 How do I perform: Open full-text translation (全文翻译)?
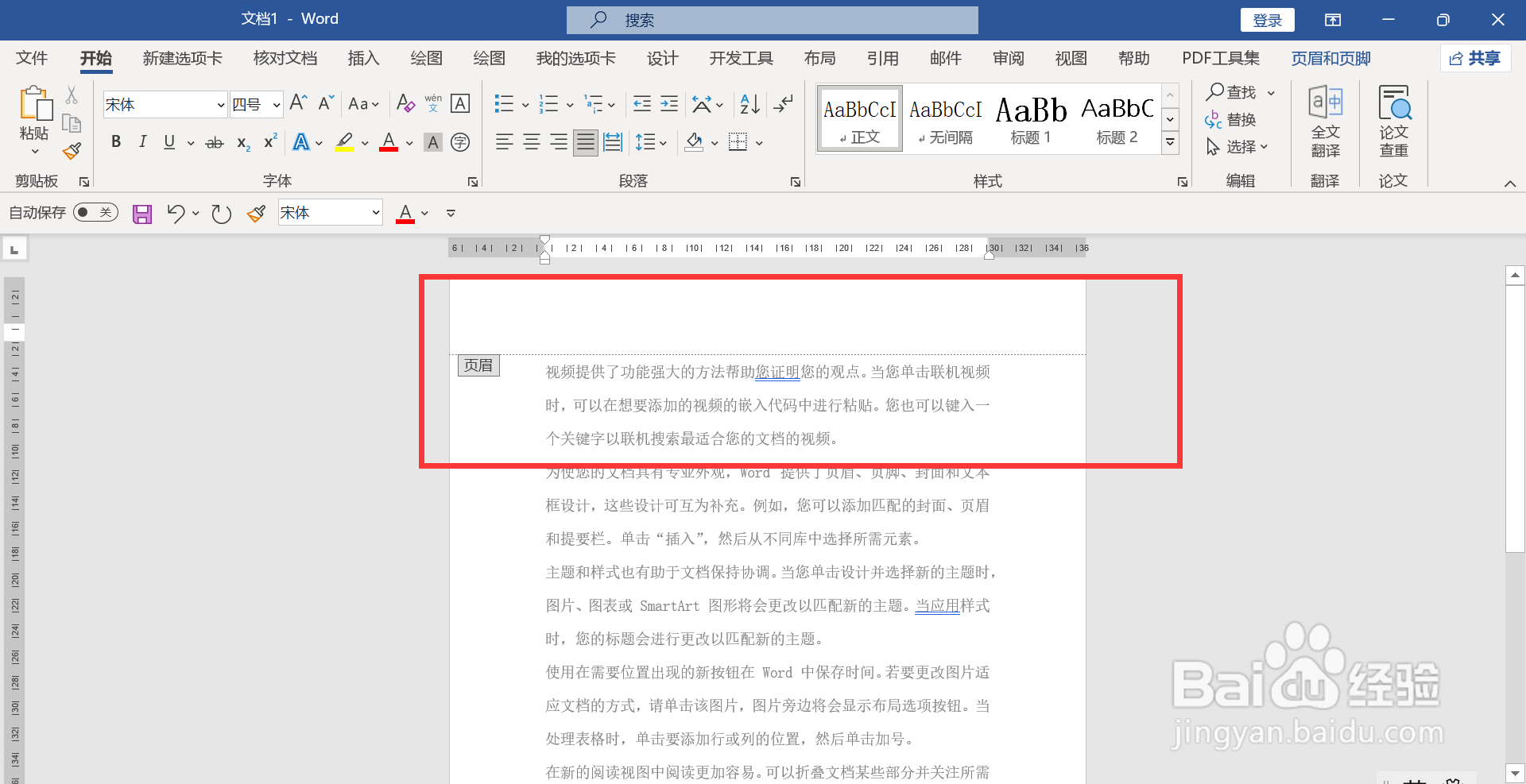click(x=1325, y=122)
